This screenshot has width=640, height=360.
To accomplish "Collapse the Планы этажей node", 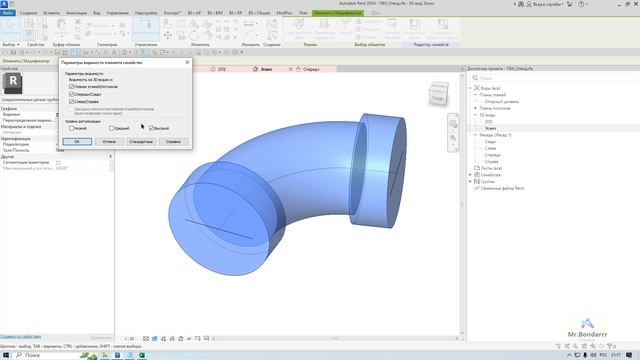I will click(x=475, y=95).
